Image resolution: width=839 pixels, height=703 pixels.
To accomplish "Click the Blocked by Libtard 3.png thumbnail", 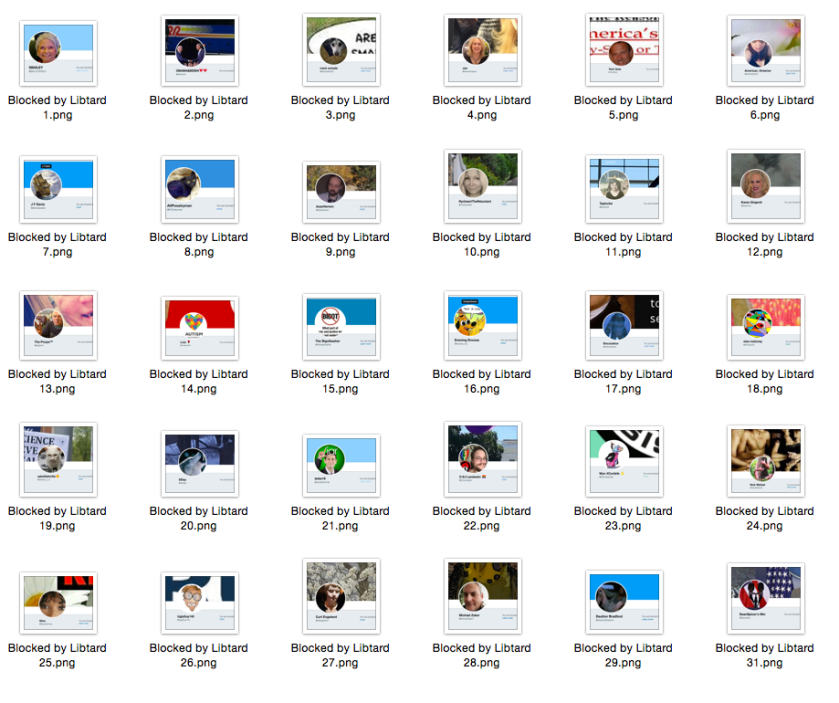I will pyautogui.click(x=341, y=50).
